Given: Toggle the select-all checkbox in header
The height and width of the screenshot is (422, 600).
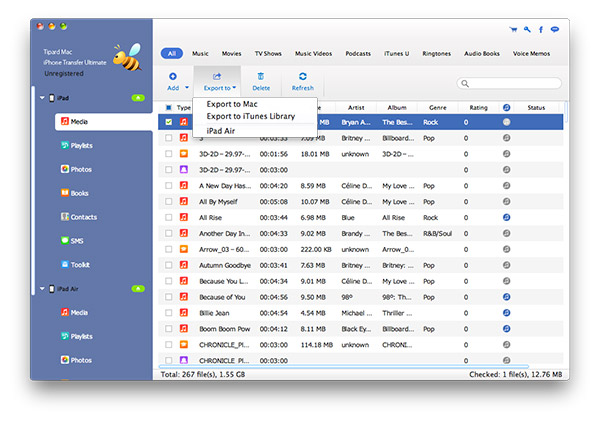Looking at the screenshot, I should (168, 108).
